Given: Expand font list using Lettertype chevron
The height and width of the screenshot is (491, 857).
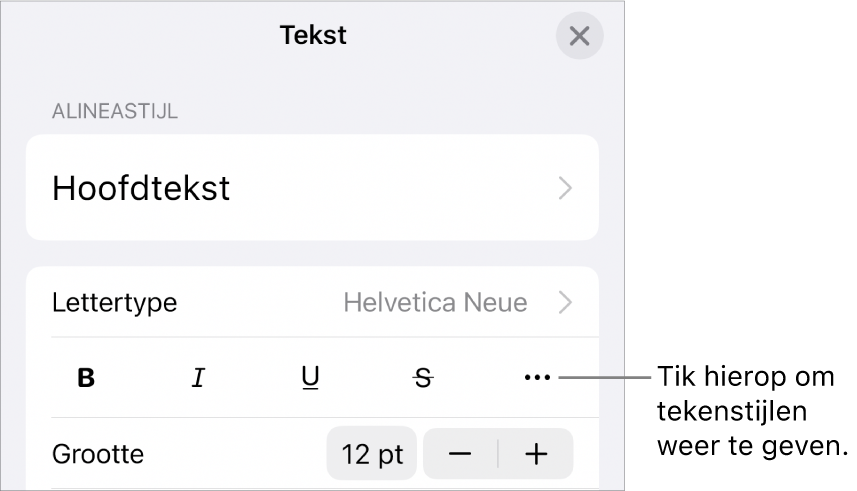Looking at the screenshot, I should [x=566, y=302].
